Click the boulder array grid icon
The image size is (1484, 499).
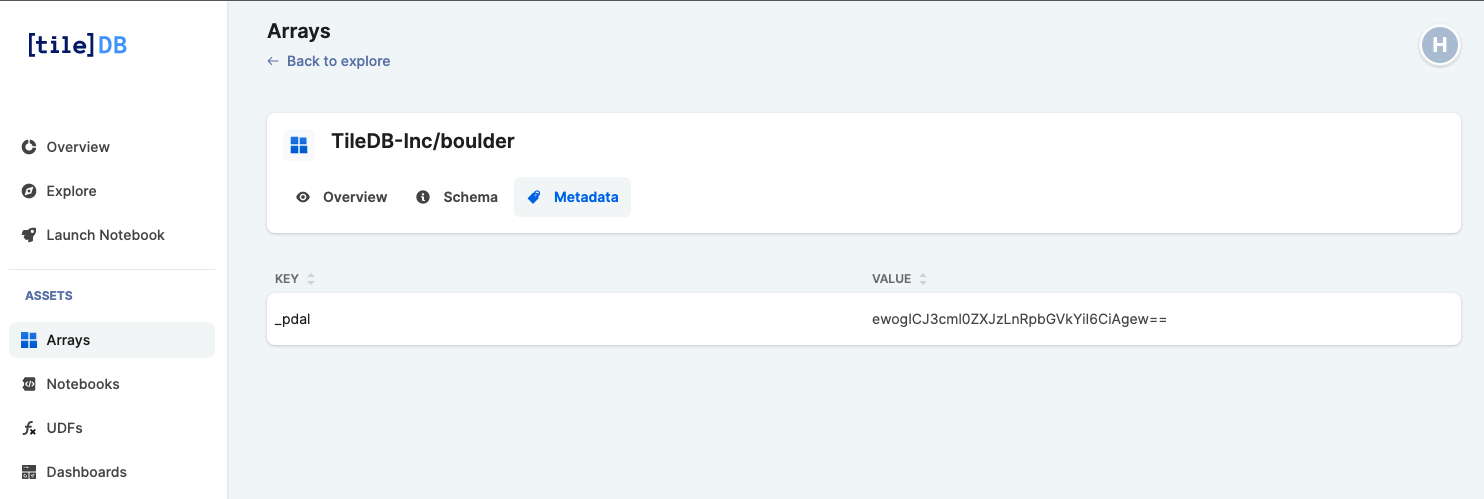coord(298,145)
